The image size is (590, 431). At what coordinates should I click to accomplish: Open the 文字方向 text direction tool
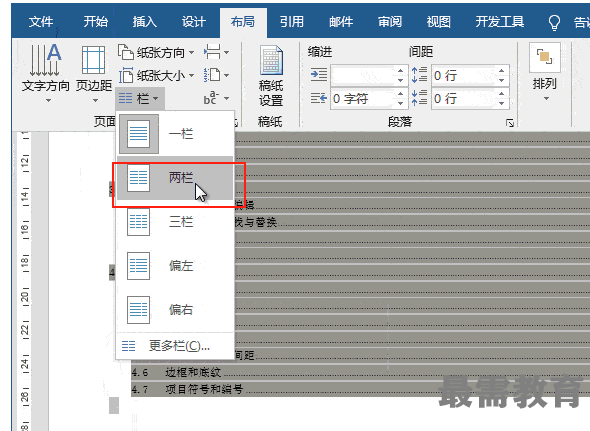(46, 73)
